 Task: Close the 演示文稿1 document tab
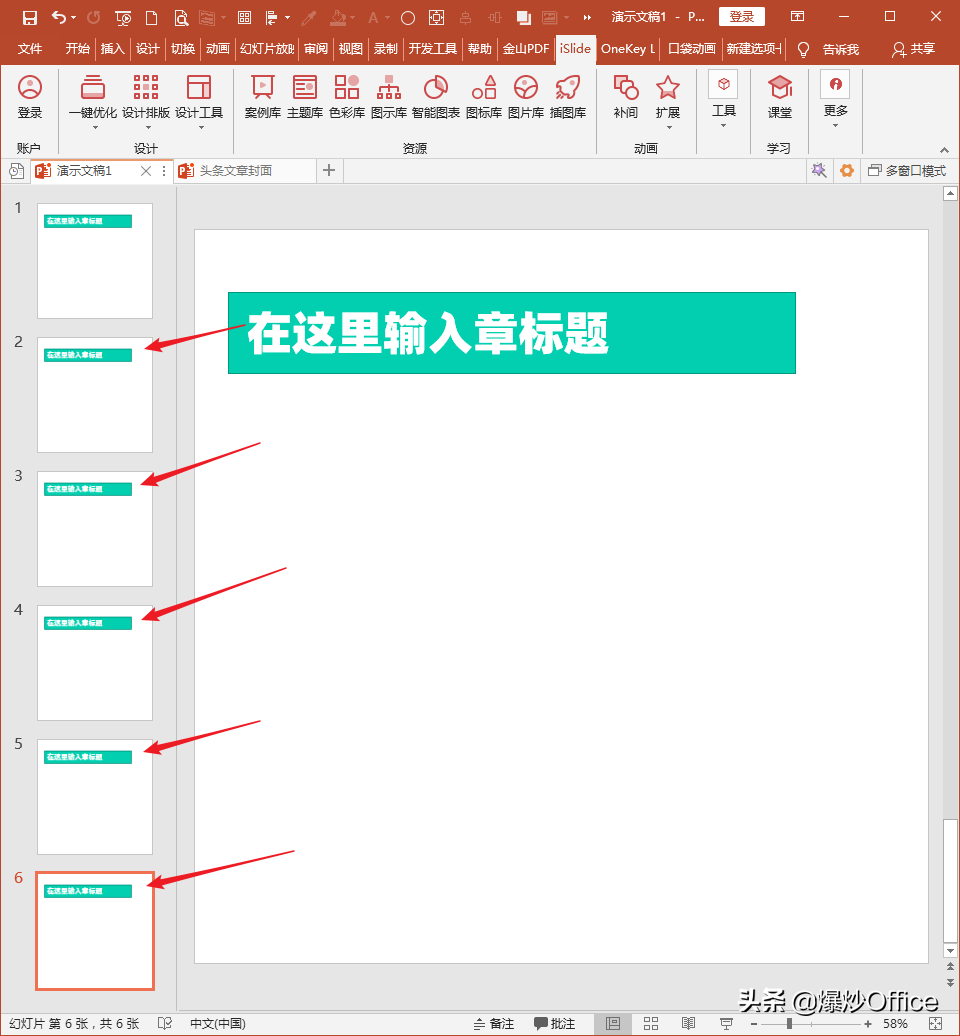(x=146, y=171)
